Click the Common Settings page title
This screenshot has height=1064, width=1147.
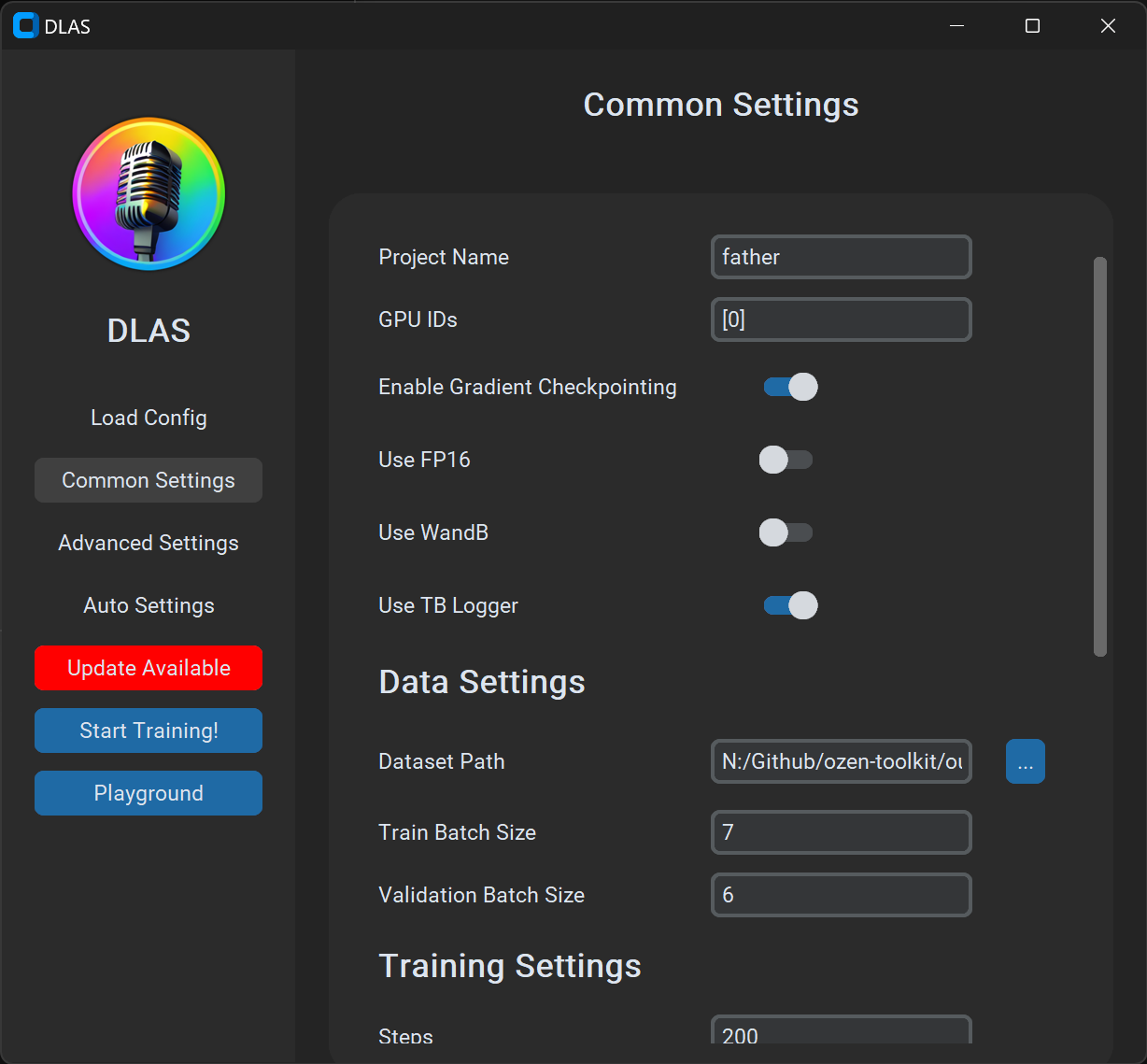(721, 105)
